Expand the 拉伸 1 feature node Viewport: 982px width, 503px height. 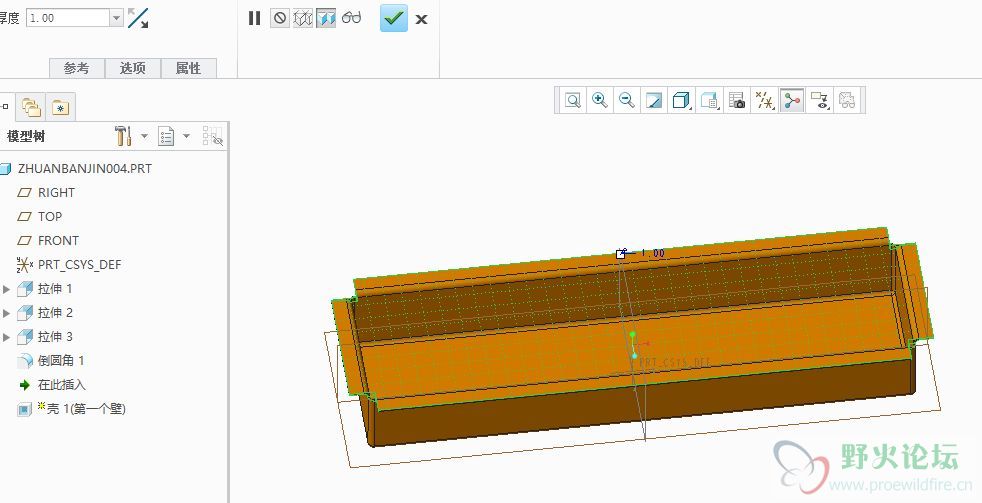click(6, 289)
